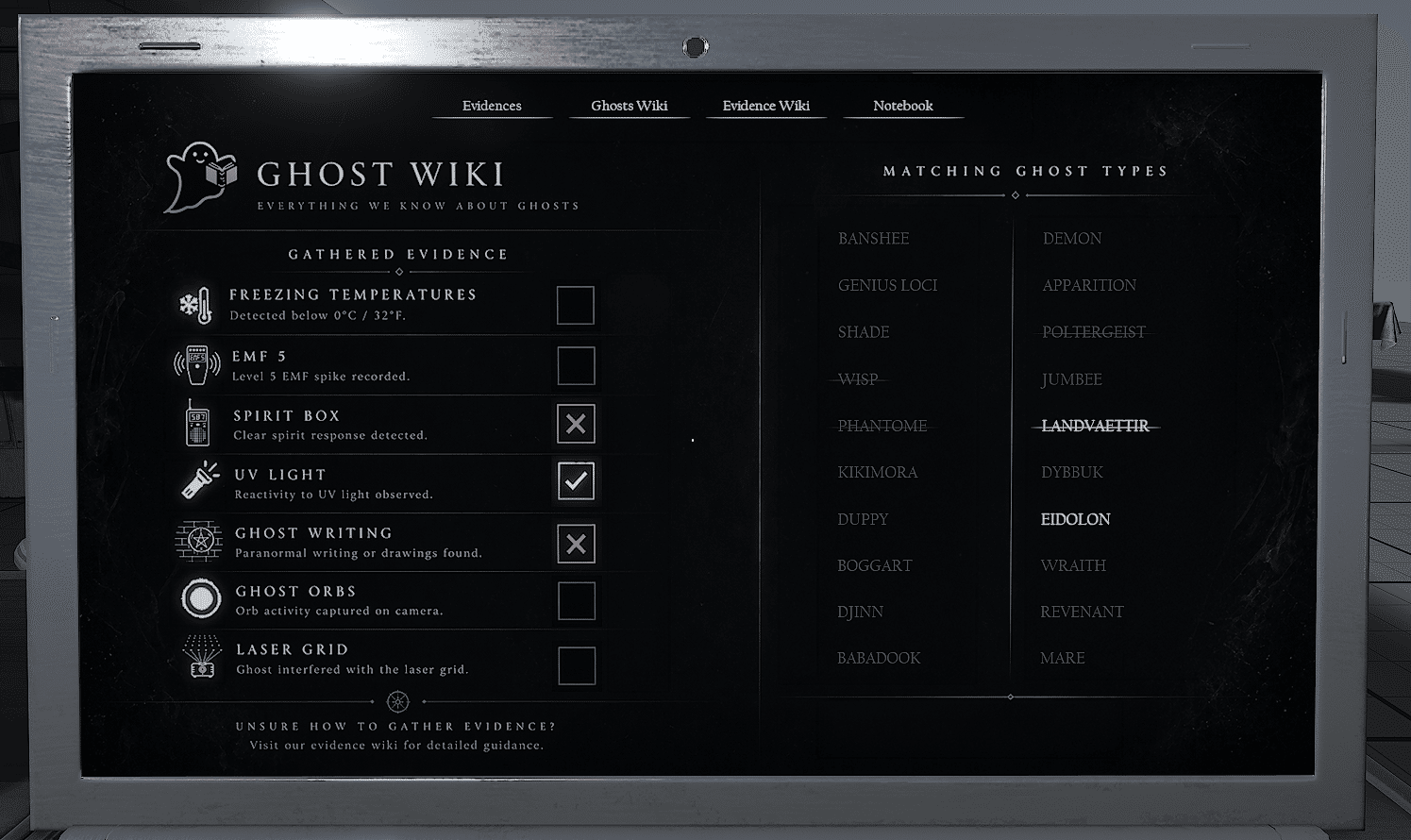The width and height of the screenshot is (1411, 840).
Task: Click the EMF 5 reader icon
Action: [x=196, y=365]
